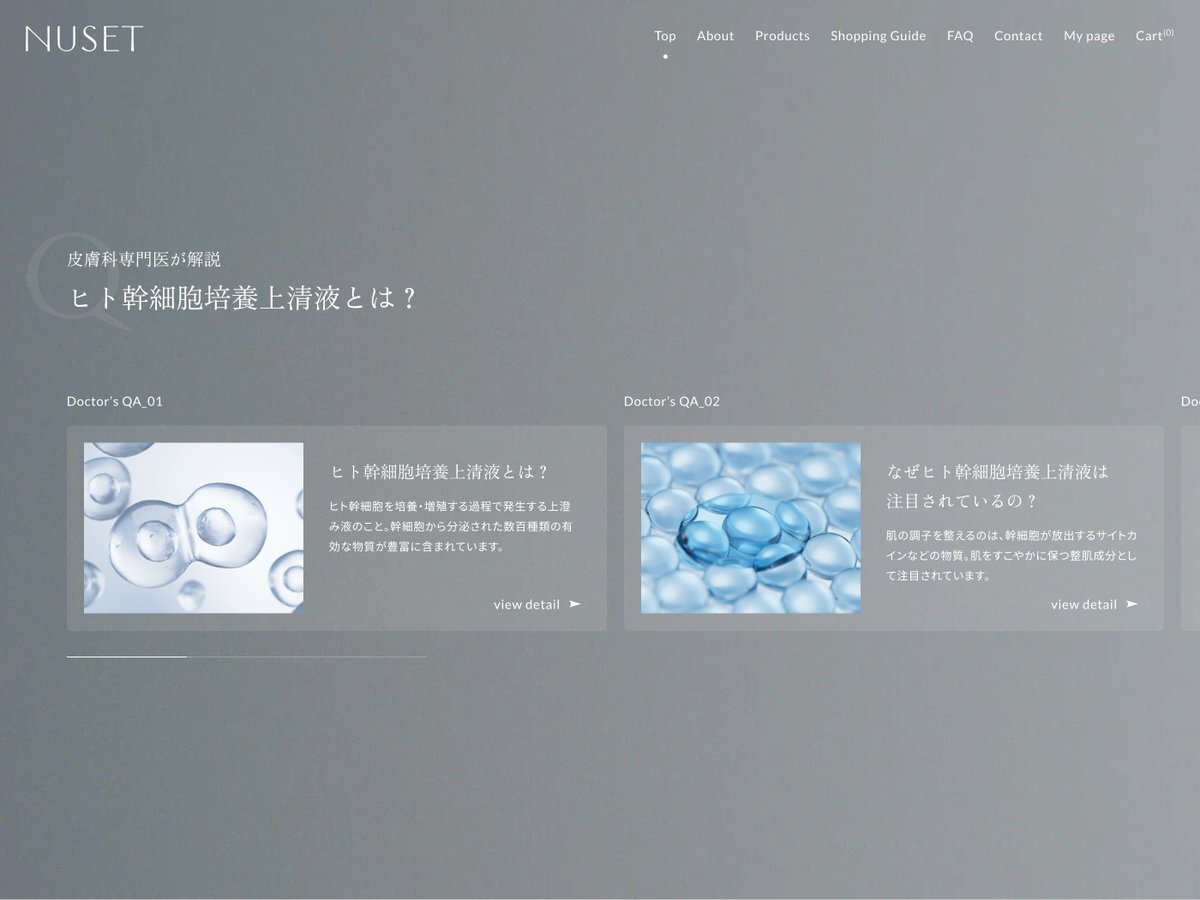Click title なぜヒト幹細胞培養上清液は in QA_02 card
This screenshot has width=1200, height=900.
point(998,472)
